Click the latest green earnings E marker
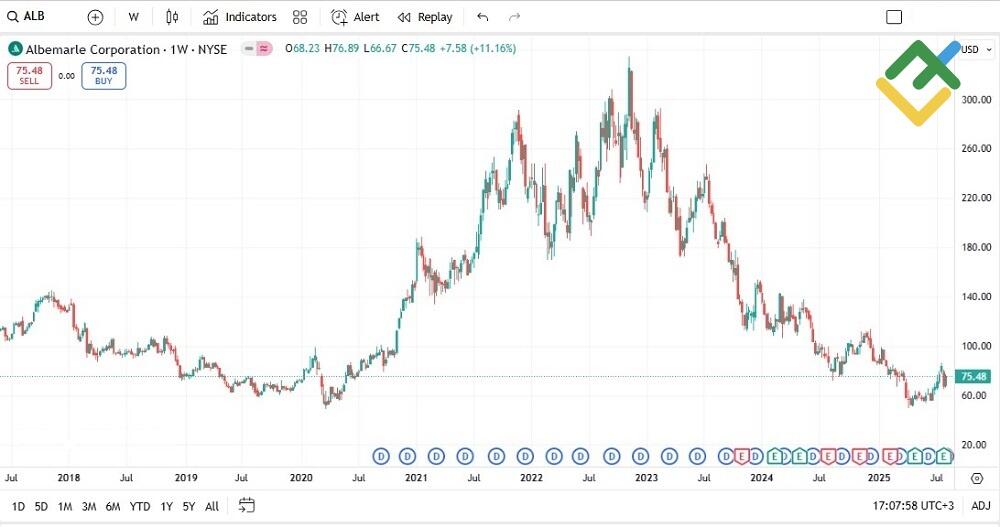Image resolution: width=1000 pixels, height=527 pixels. pos(943,456)
